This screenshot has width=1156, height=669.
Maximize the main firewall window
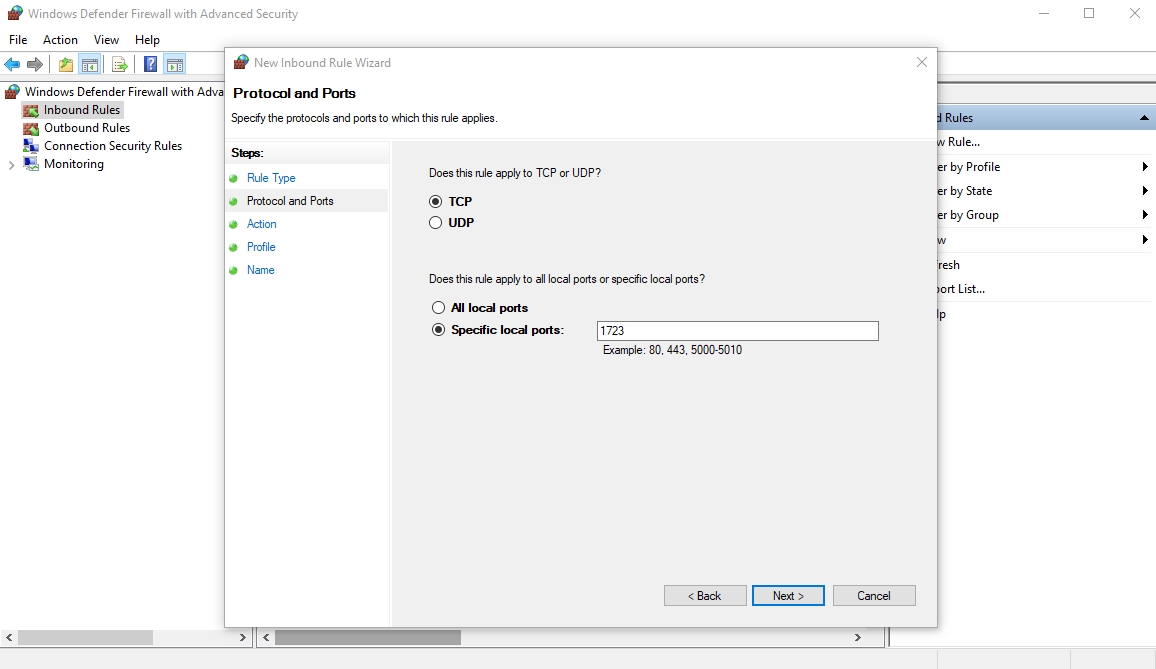tap(1089, 13)
